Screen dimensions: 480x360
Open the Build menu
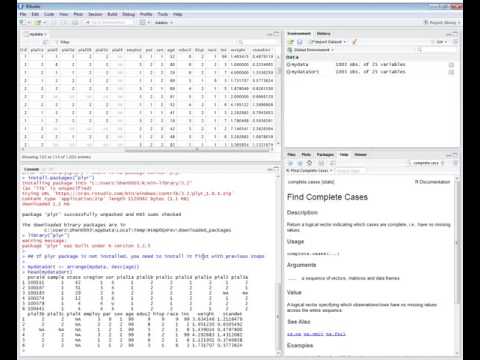point(112,14)
